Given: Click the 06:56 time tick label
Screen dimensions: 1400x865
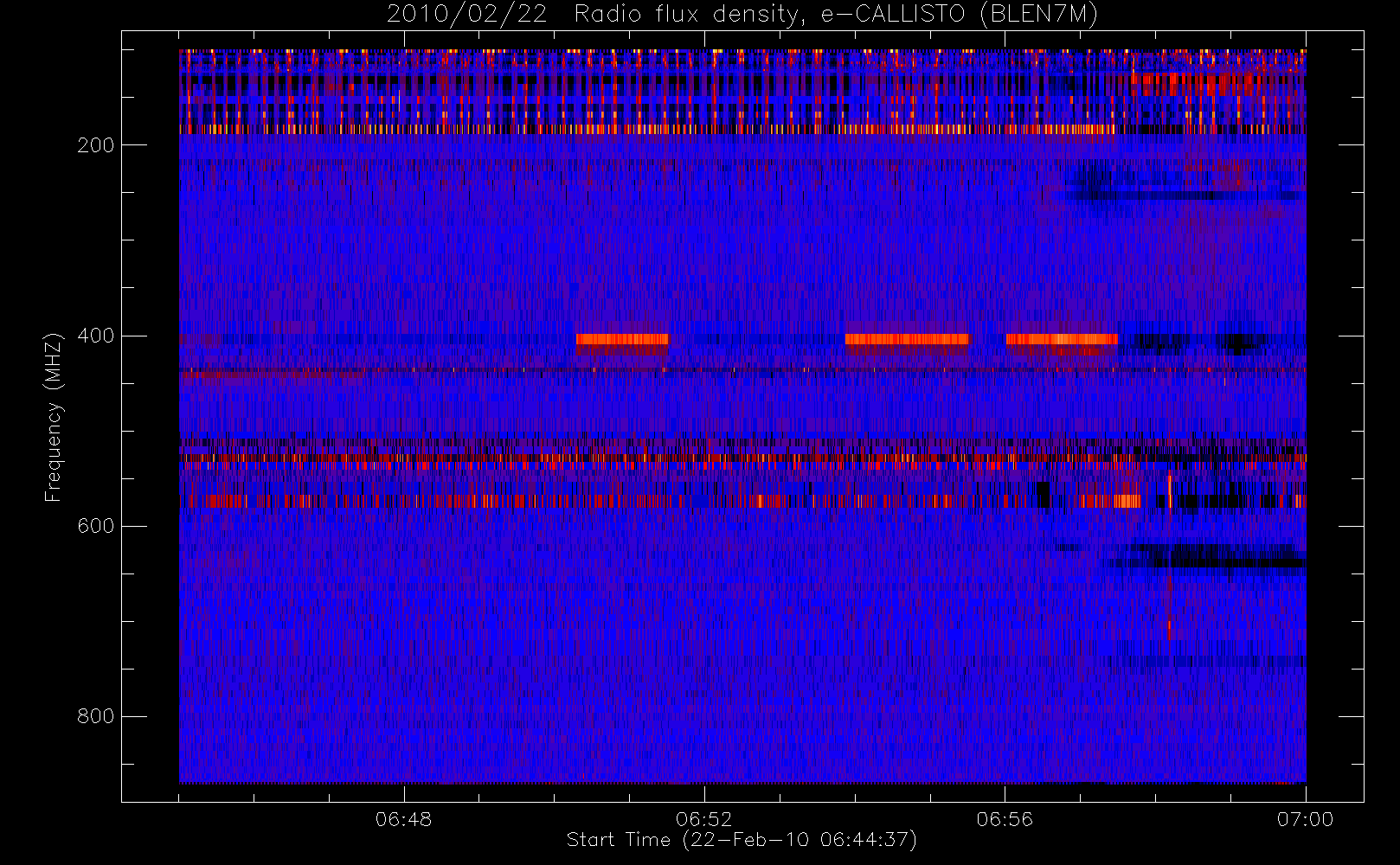Looking at the screenshot, I should (1005, 819).
